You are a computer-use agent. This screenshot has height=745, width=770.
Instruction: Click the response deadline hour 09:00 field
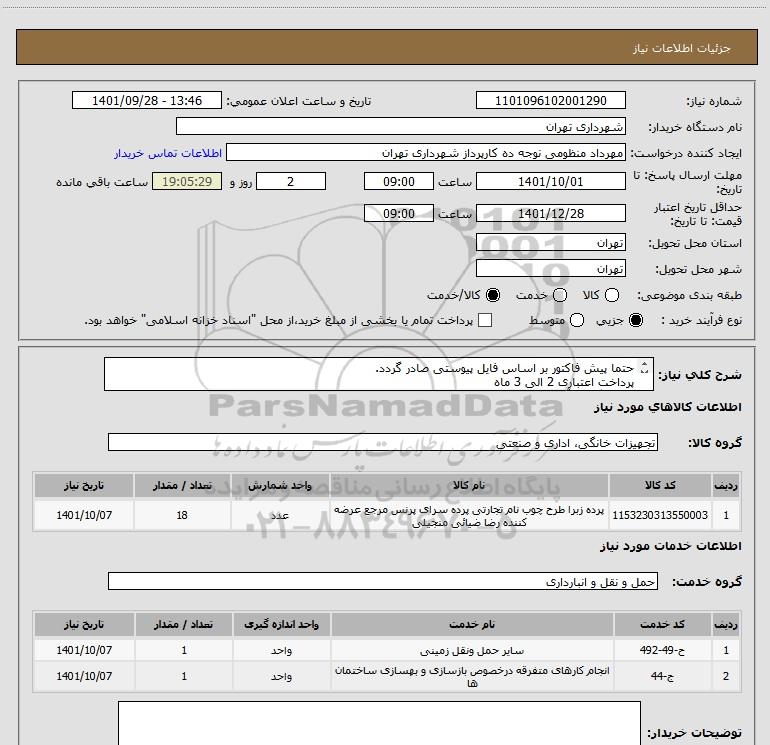tap(399, 181)
